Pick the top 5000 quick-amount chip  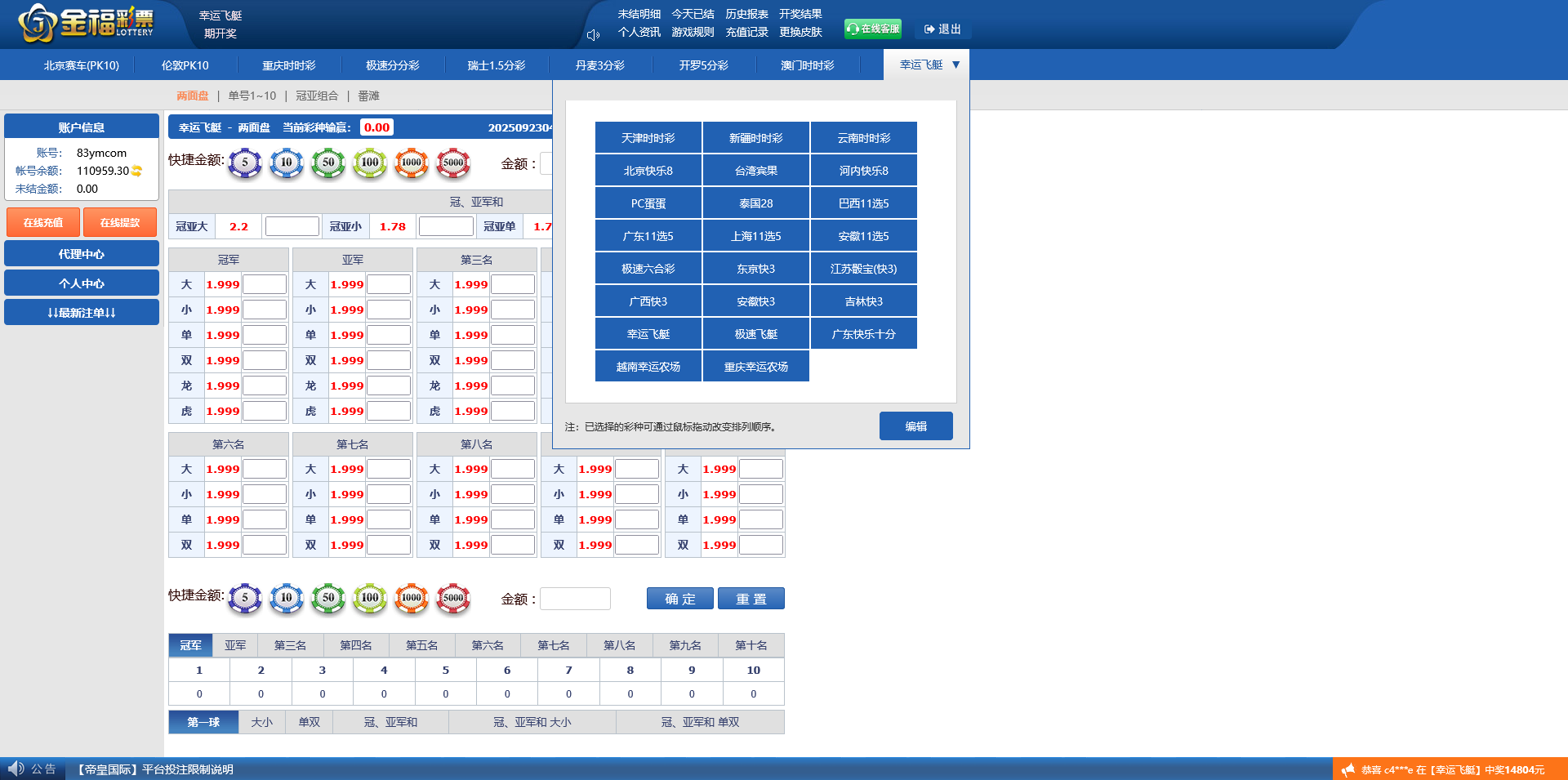click(453, 163)
